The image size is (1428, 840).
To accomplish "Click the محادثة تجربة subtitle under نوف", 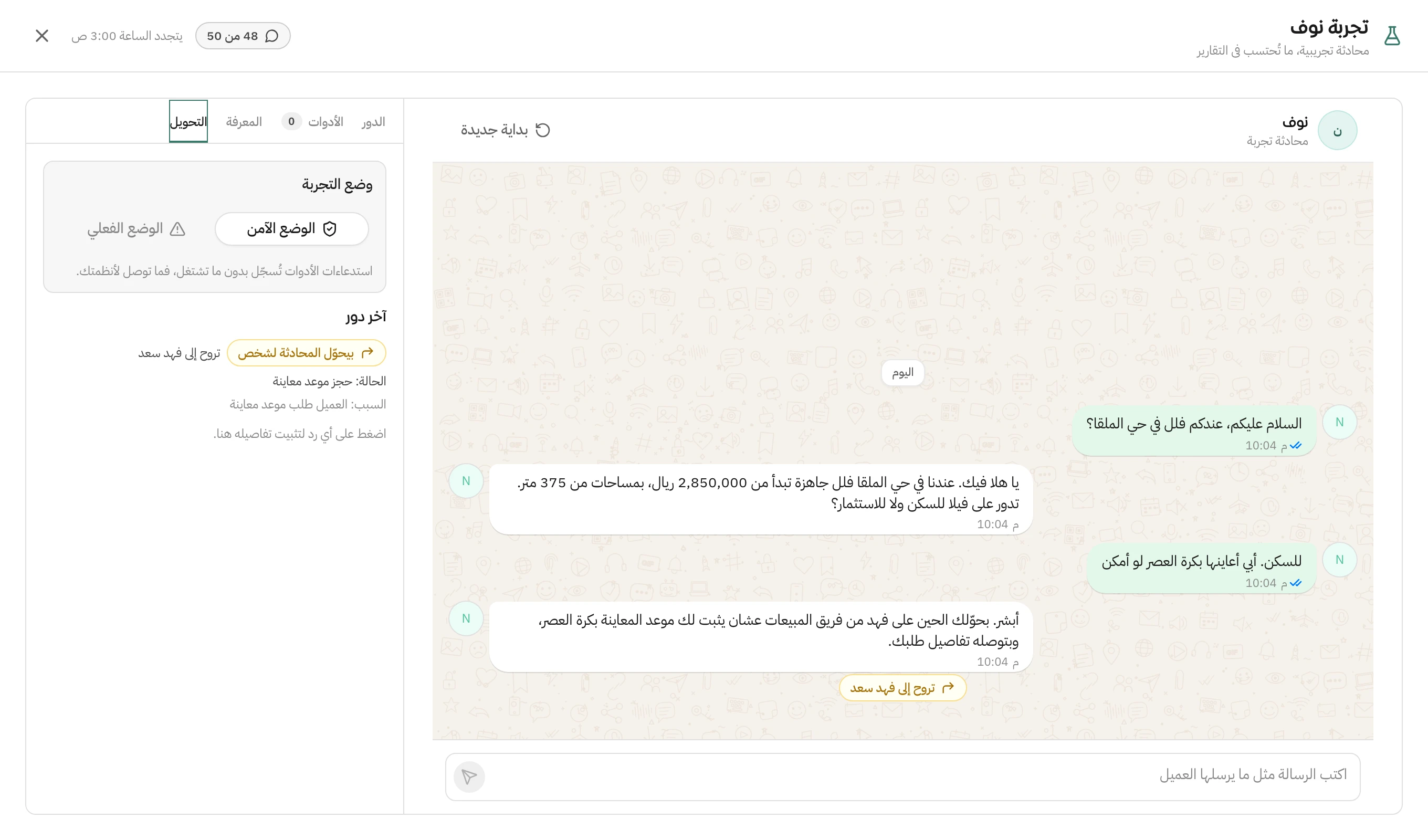I will click(x=1277, y=141).
